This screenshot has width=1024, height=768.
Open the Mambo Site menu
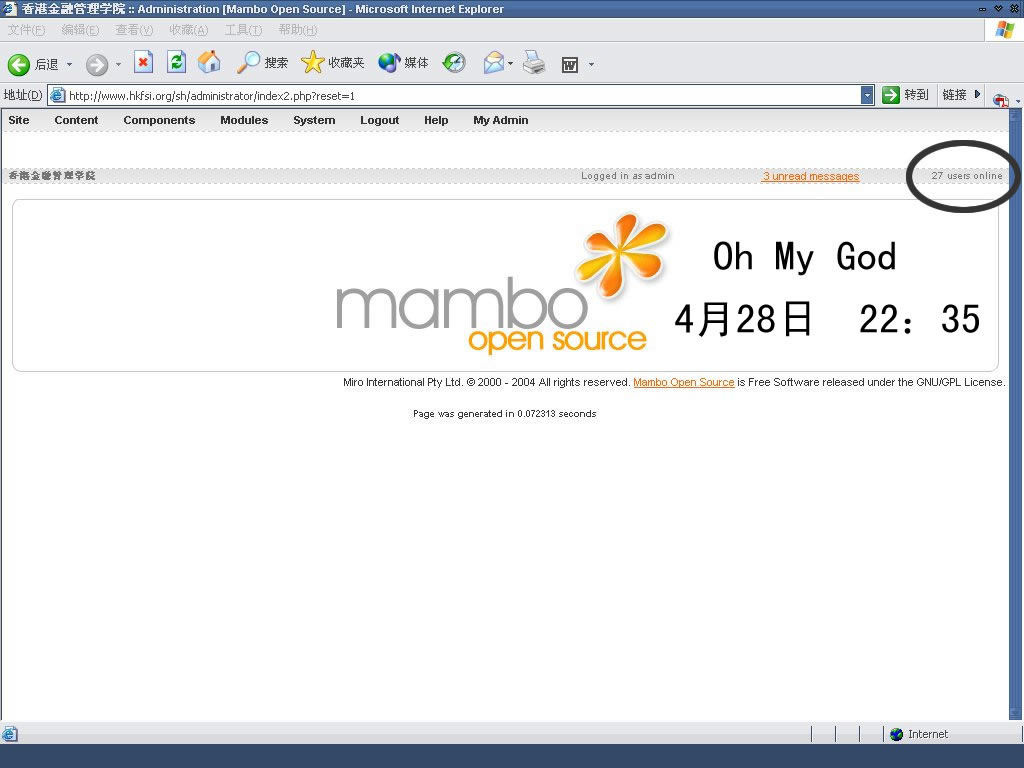pos(19,120)
